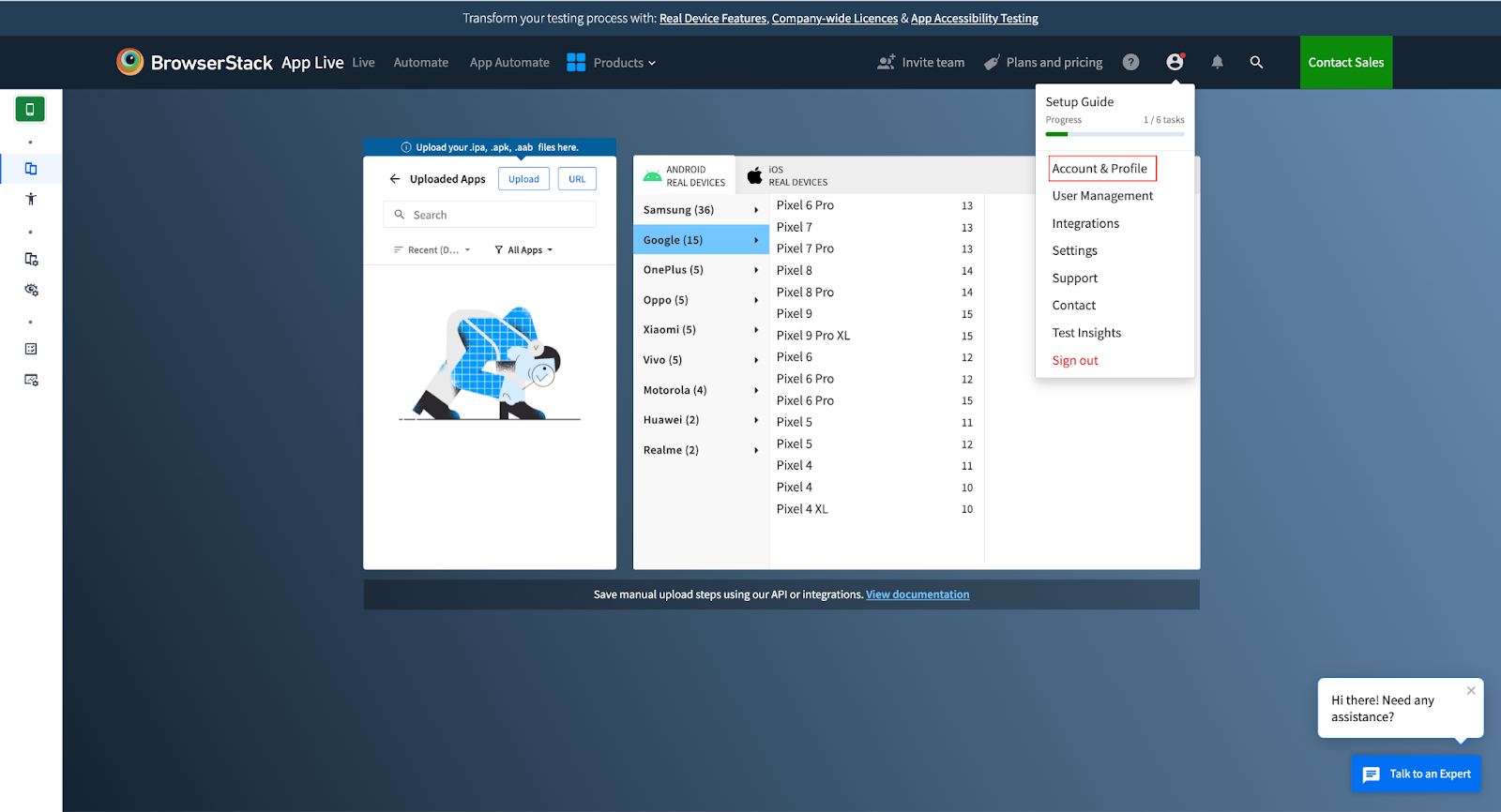
Task: Click the Setup Guide progress bar
Action: point(1114,134)
